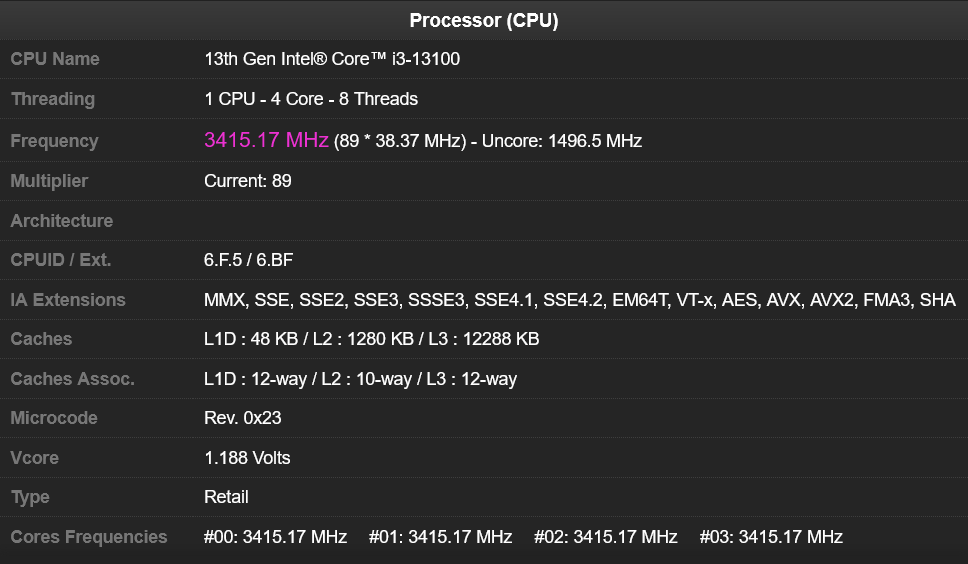Click the 1 CPU - 4 Core - 8 Threads value
The height and width of the screenshot is (564, 968).
pos(311,99)
